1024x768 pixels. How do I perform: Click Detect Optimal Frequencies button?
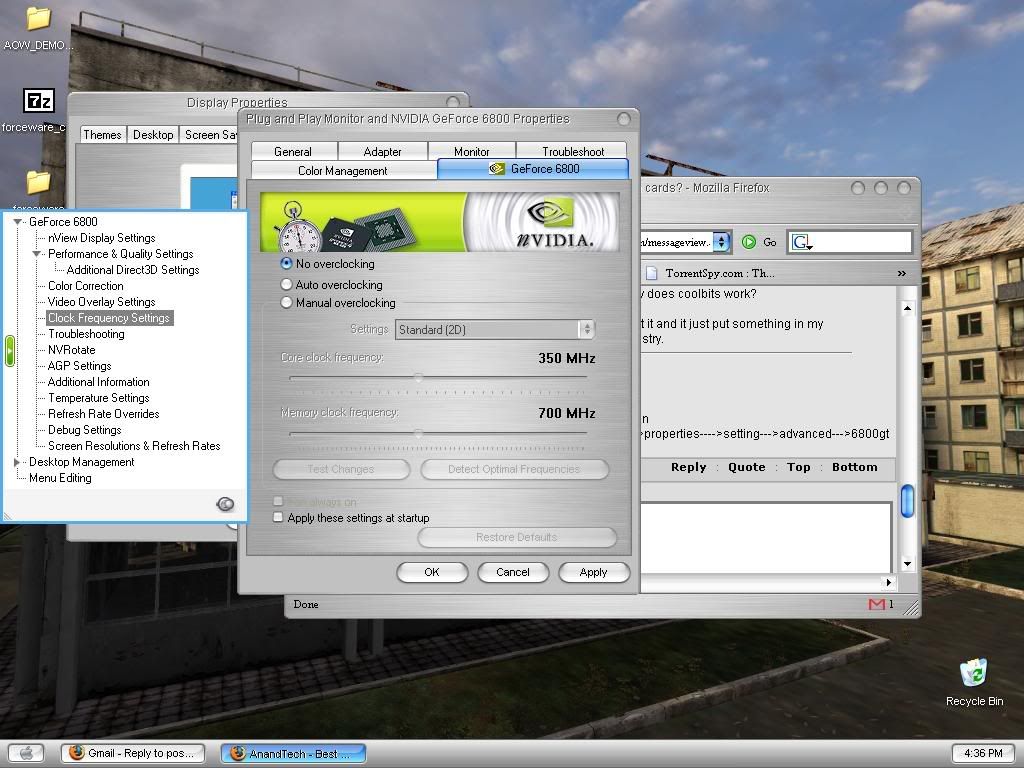514,469
